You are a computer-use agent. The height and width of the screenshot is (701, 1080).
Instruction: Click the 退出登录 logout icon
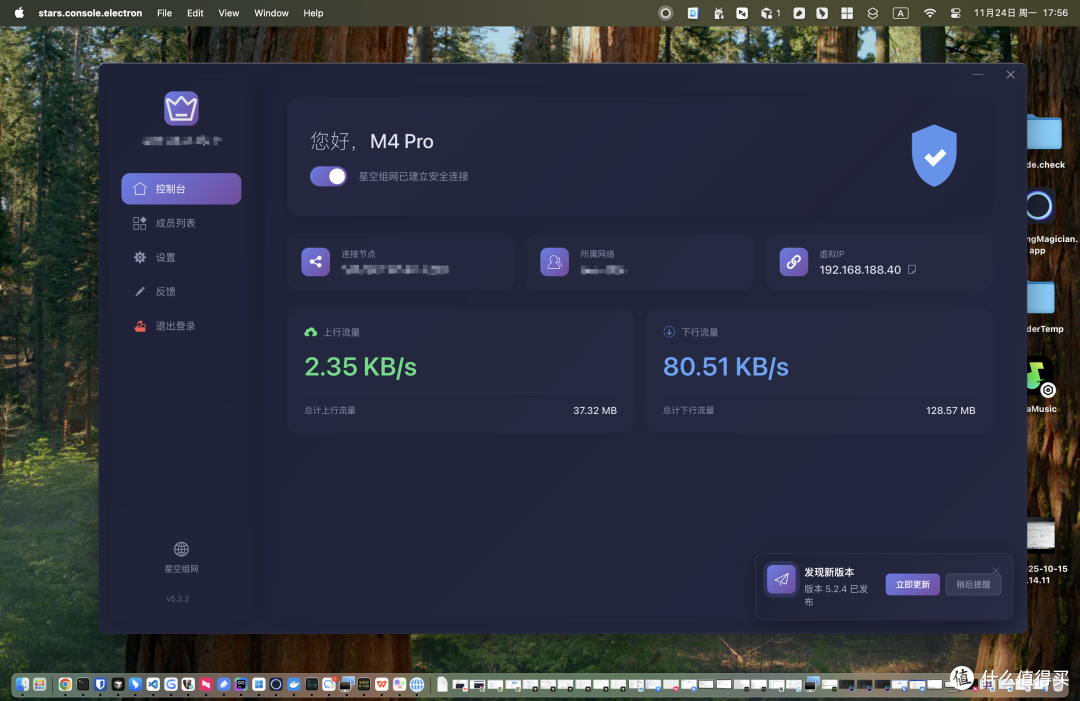[140, 326]
